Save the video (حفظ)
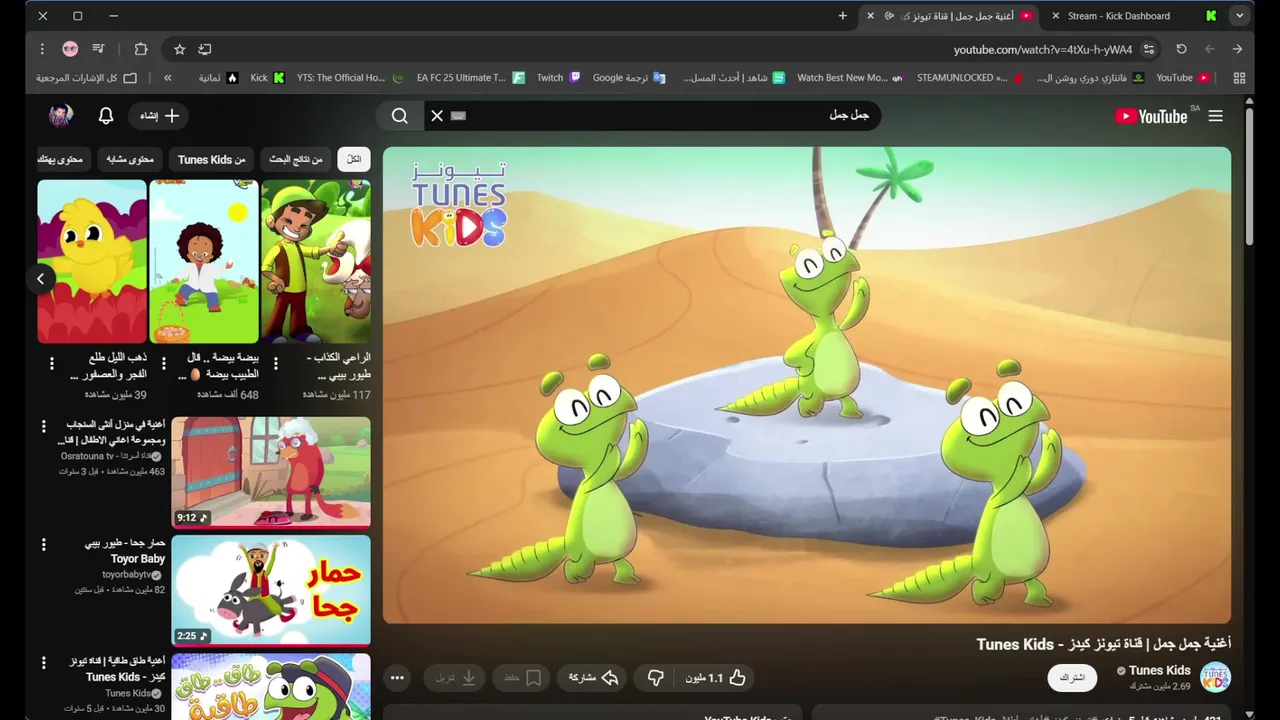The height and width of the screenshot is (720, 1280). pyautogui.click(x=523, y=677)
